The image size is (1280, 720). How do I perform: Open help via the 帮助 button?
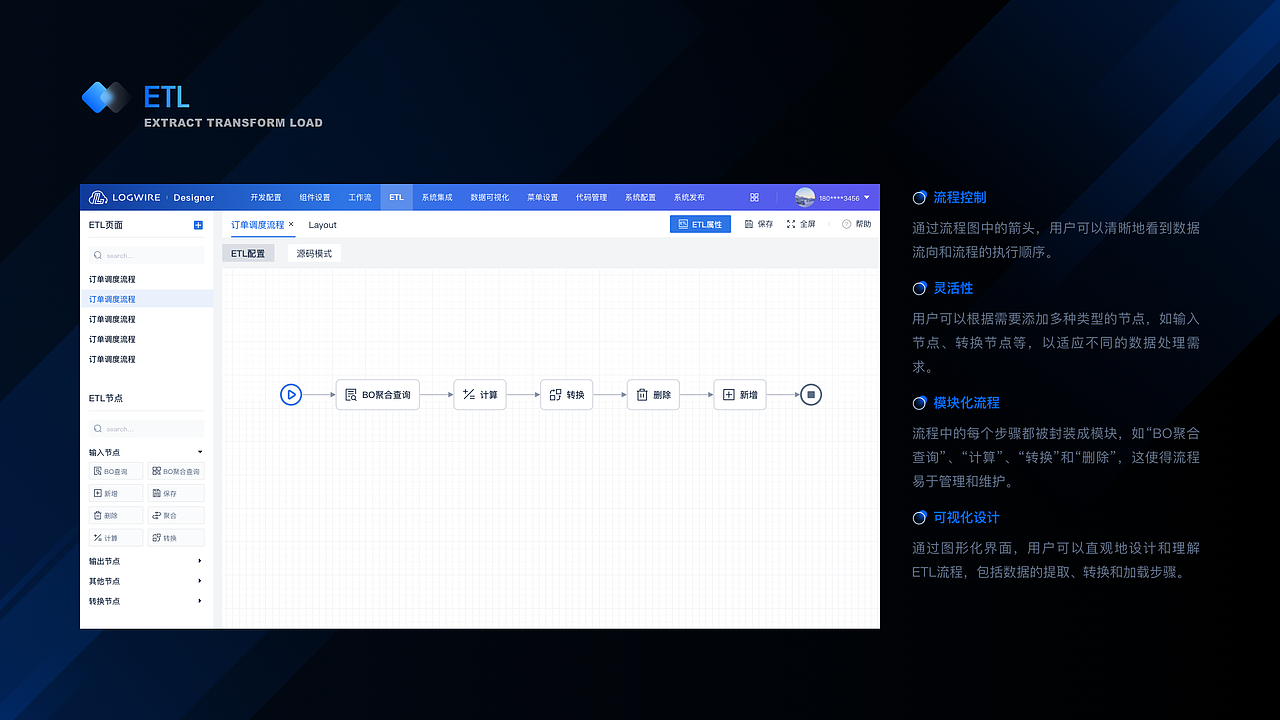click(x=857, y=225)
